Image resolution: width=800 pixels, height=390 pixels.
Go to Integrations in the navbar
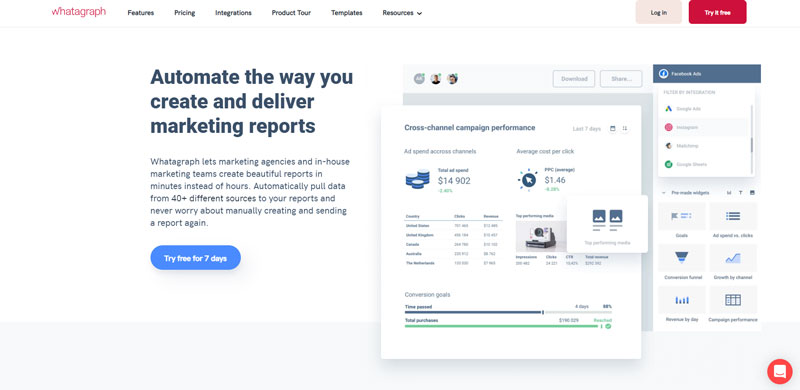pos(233,13)
